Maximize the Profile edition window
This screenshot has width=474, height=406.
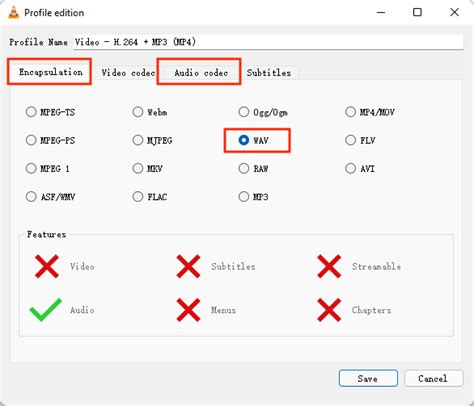tap(417, 13)
